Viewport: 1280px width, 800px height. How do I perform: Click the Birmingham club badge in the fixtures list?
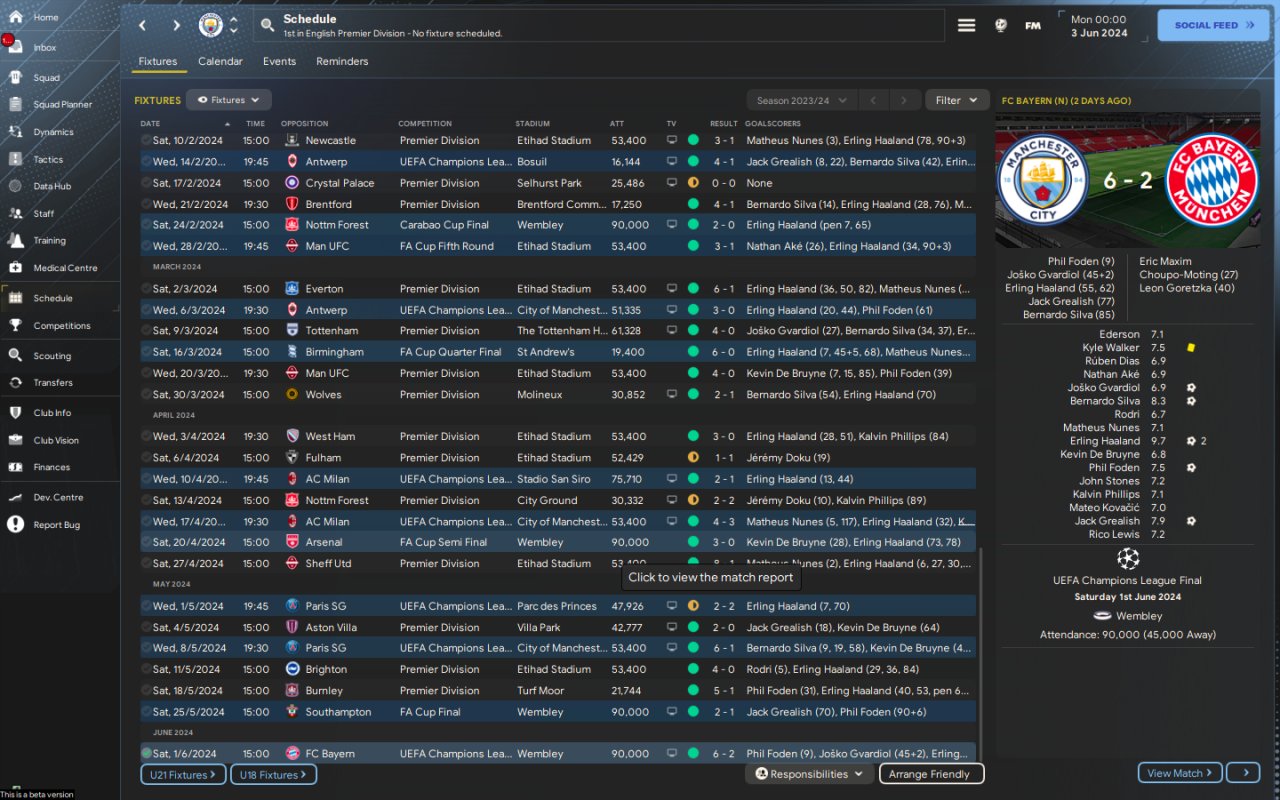pos(292,352)
